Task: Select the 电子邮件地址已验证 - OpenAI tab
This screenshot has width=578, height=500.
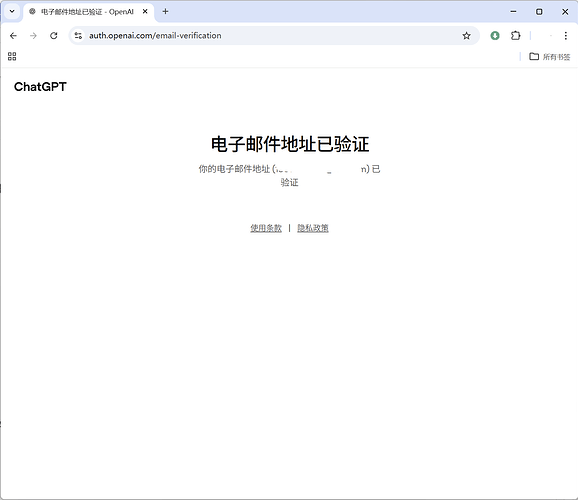Action: [87, 12]
